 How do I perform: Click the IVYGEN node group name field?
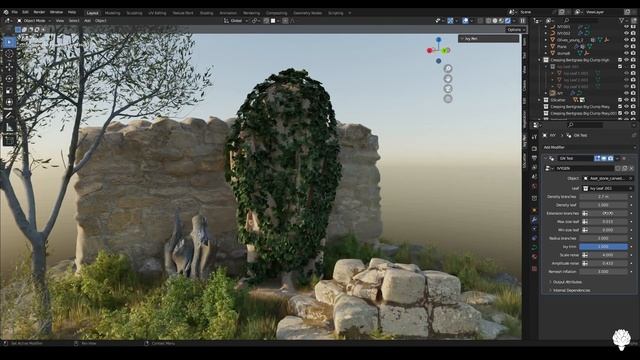coord(584,168)
